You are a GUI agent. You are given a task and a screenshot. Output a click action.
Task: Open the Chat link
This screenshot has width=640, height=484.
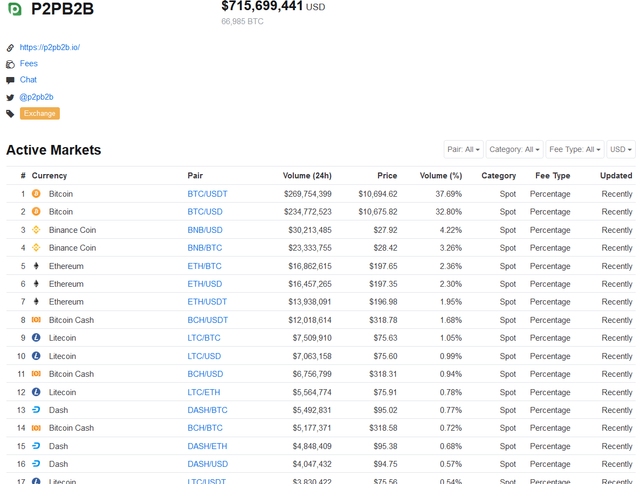(x=28, y=80)
